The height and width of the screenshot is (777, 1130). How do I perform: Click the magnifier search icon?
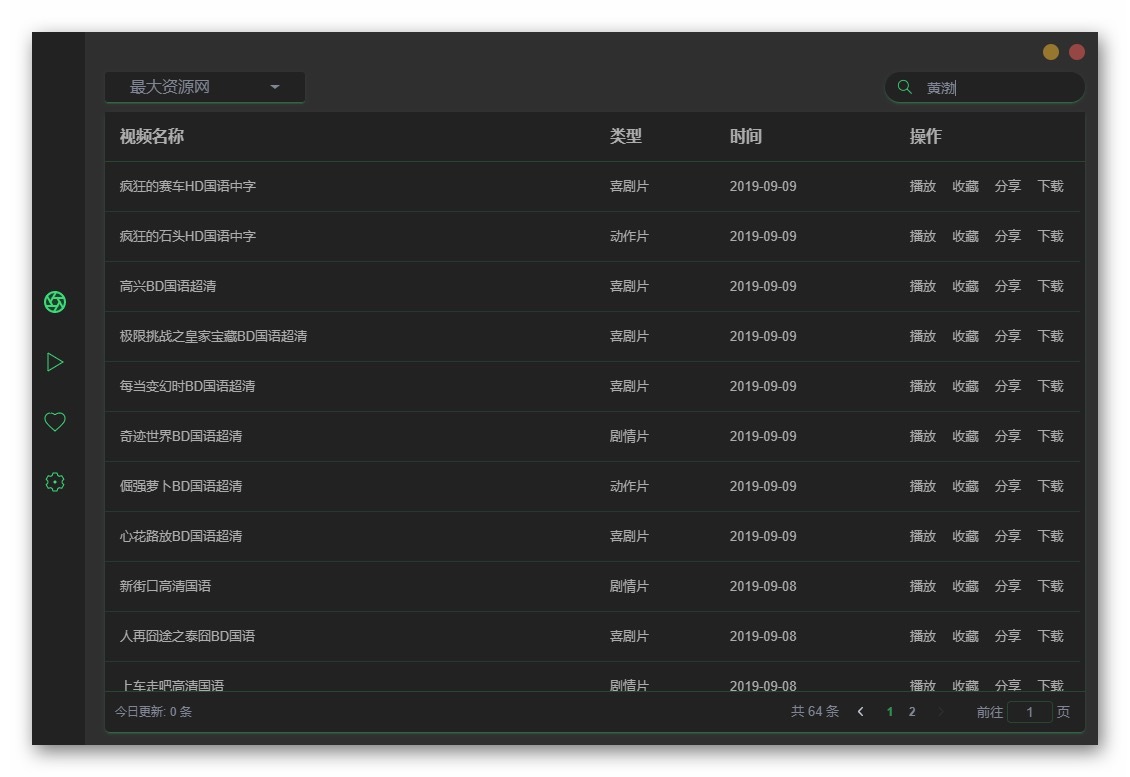[904, 87]
